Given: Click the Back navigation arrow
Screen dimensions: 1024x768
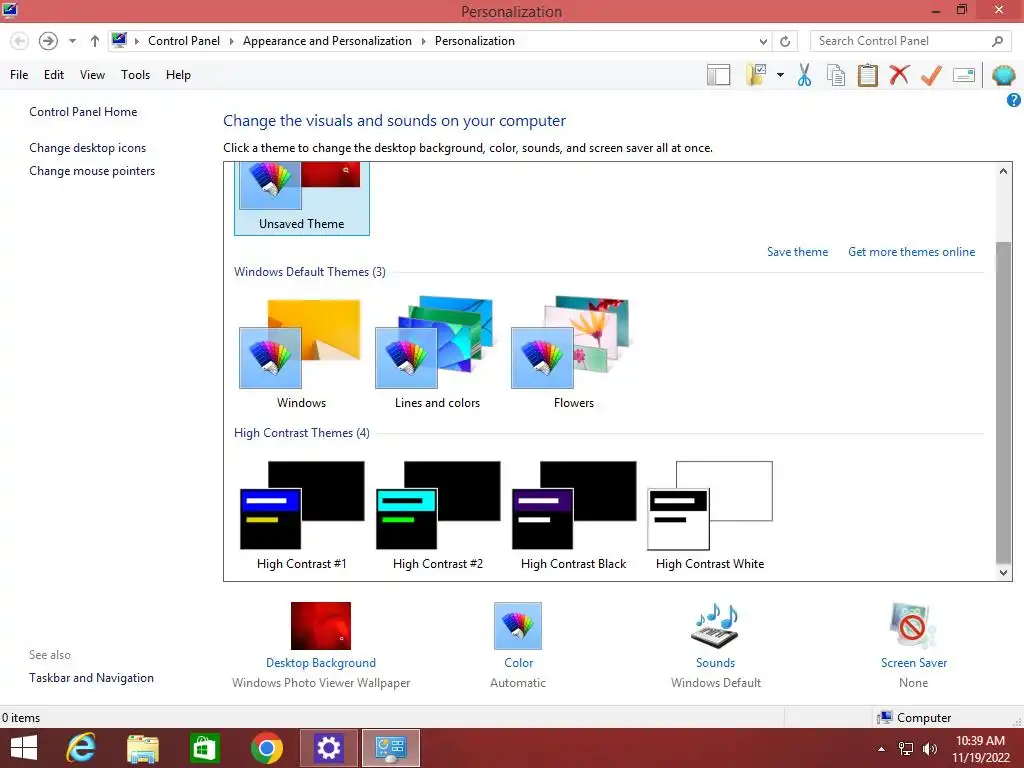Looking at the screenshot, I should (20, 41).
